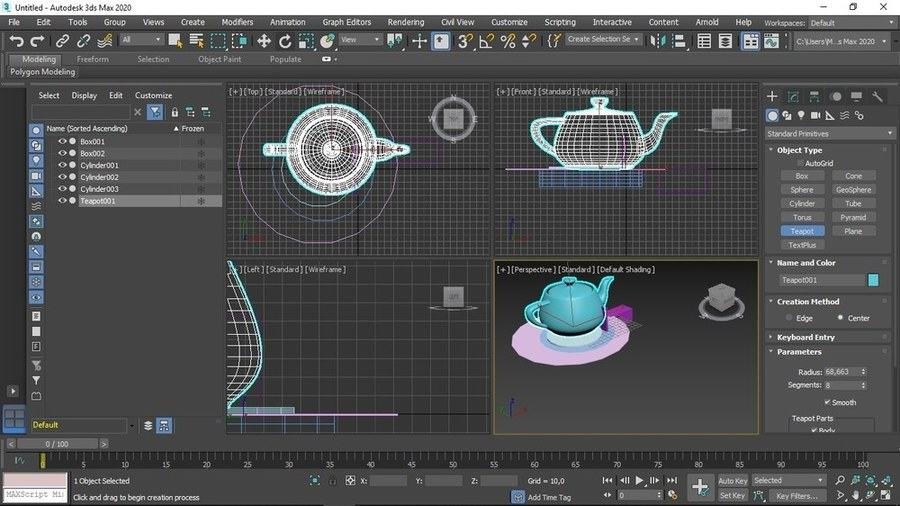Image resolution: width=900 pixels, height=506 pixels.
Task: Open the selection filter All dropdown
Action: pos(141,40)
